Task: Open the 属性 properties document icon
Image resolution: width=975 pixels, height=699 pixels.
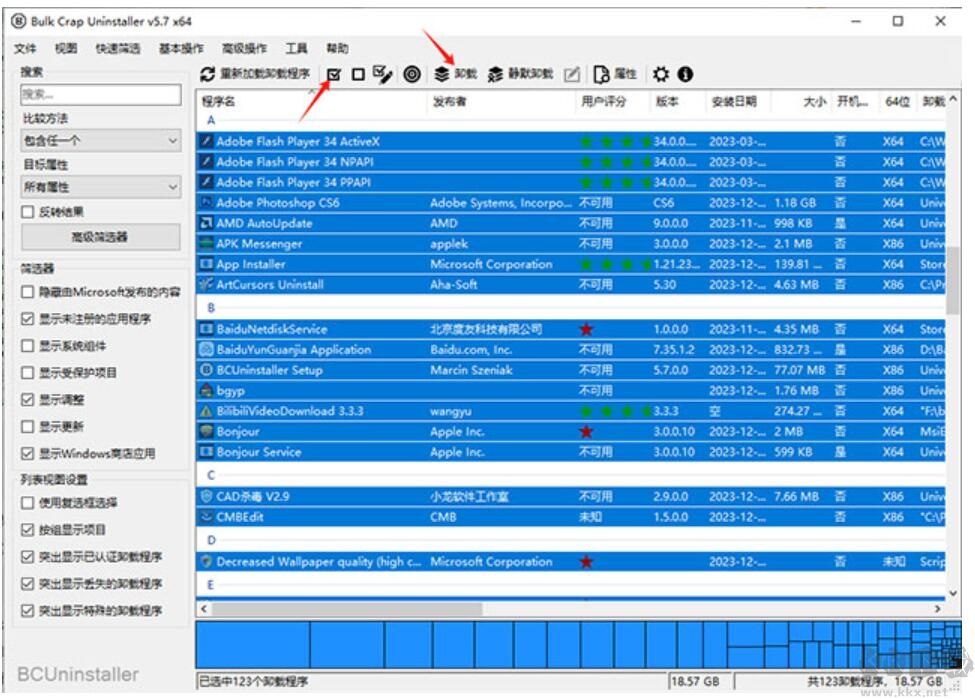Action: point(602,73)
